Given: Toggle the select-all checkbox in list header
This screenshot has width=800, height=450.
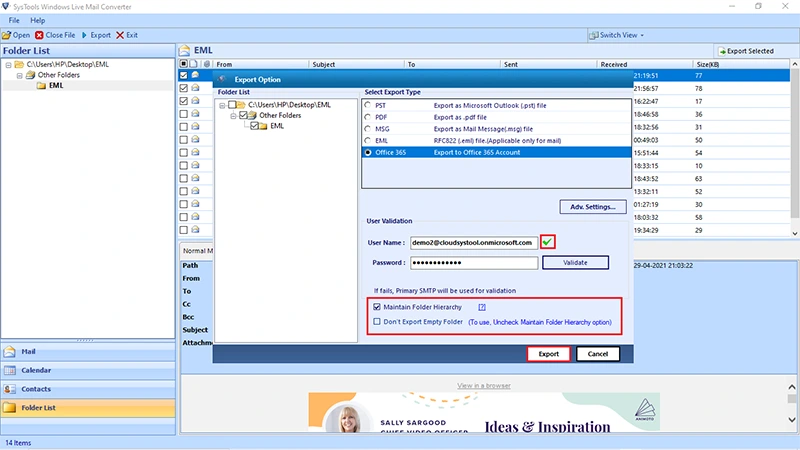Looking at the screenshot, I should 184,64.
